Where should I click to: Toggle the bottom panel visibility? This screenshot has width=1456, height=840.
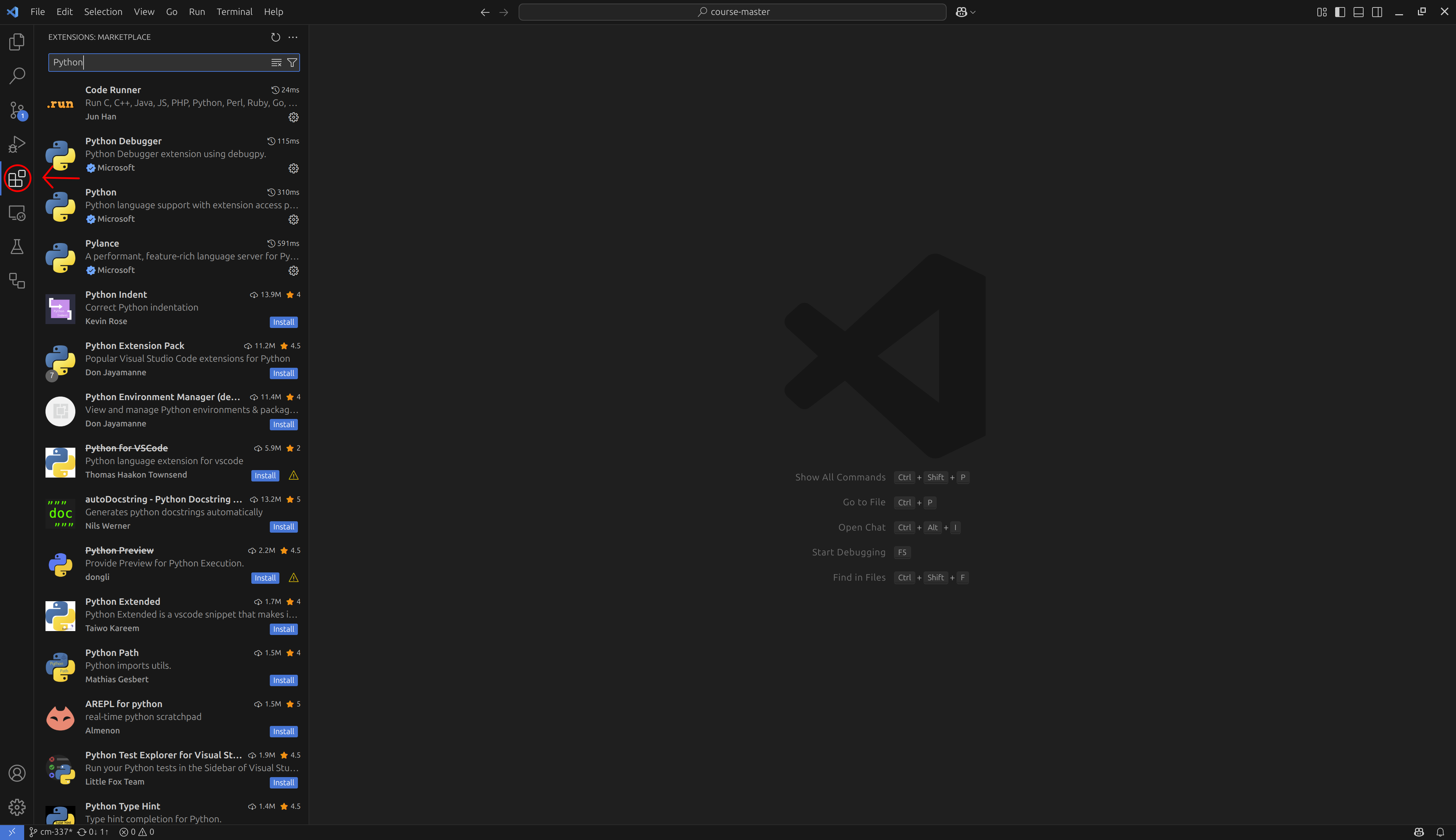coord(1359,11)
